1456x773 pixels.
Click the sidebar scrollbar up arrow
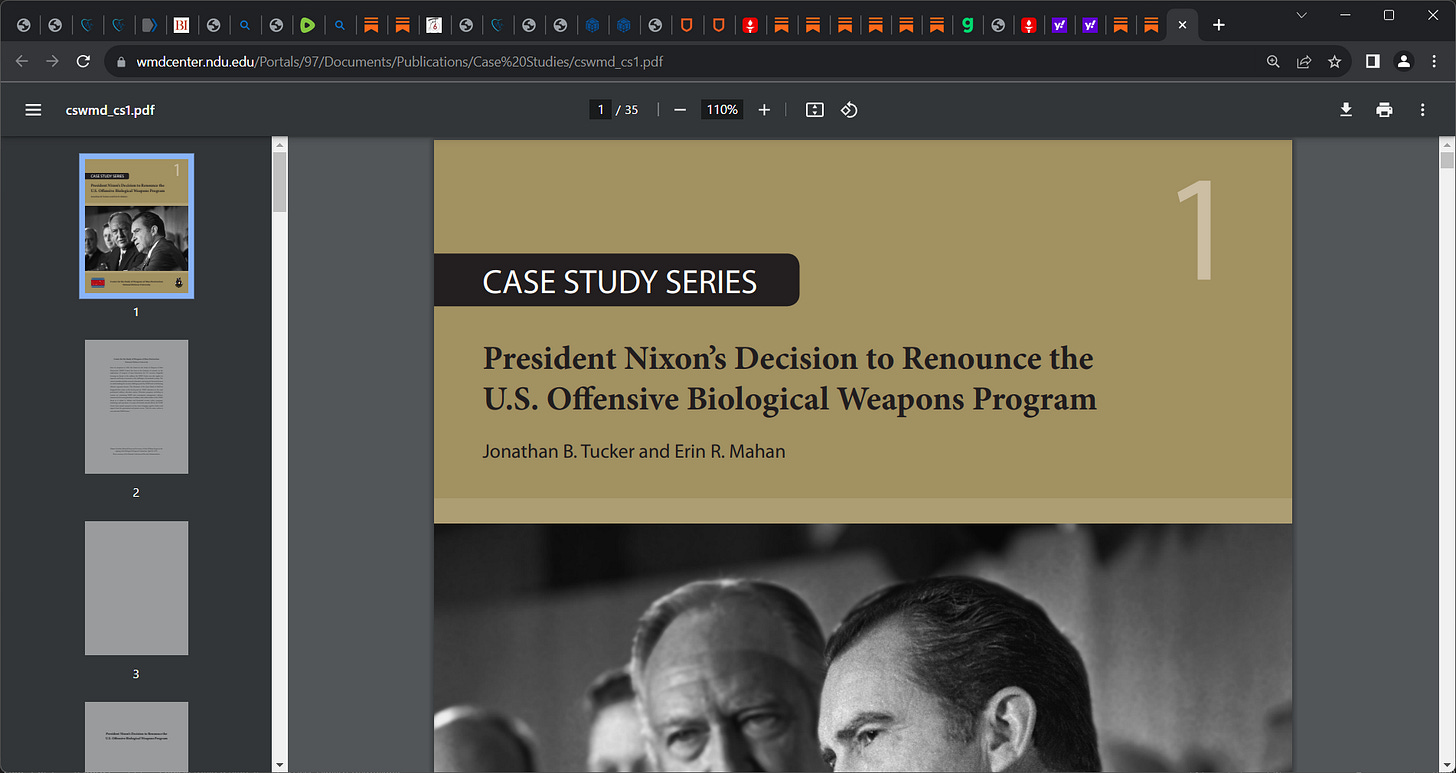pos(280,145)
